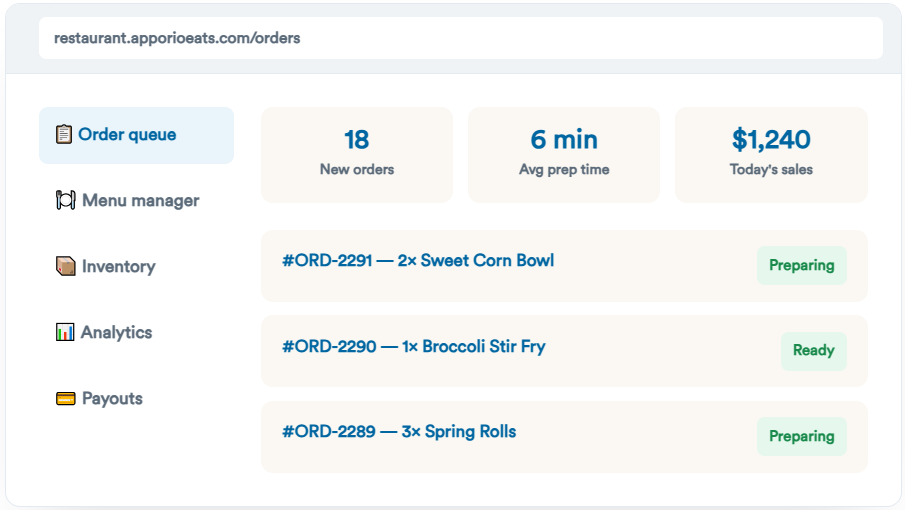Switch to the Analytics page
Screen dimensions: 905x510
(x=136, y=332)
